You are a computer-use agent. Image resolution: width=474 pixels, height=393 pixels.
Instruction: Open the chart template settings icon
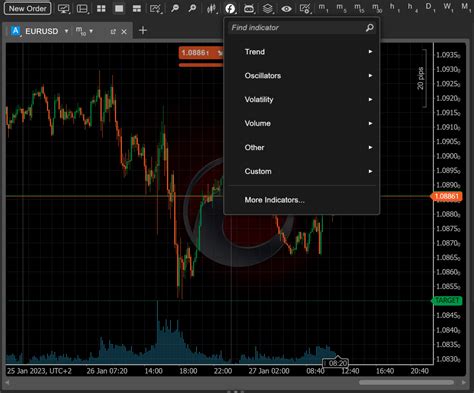pyautogui.click(x=305, y=8)
